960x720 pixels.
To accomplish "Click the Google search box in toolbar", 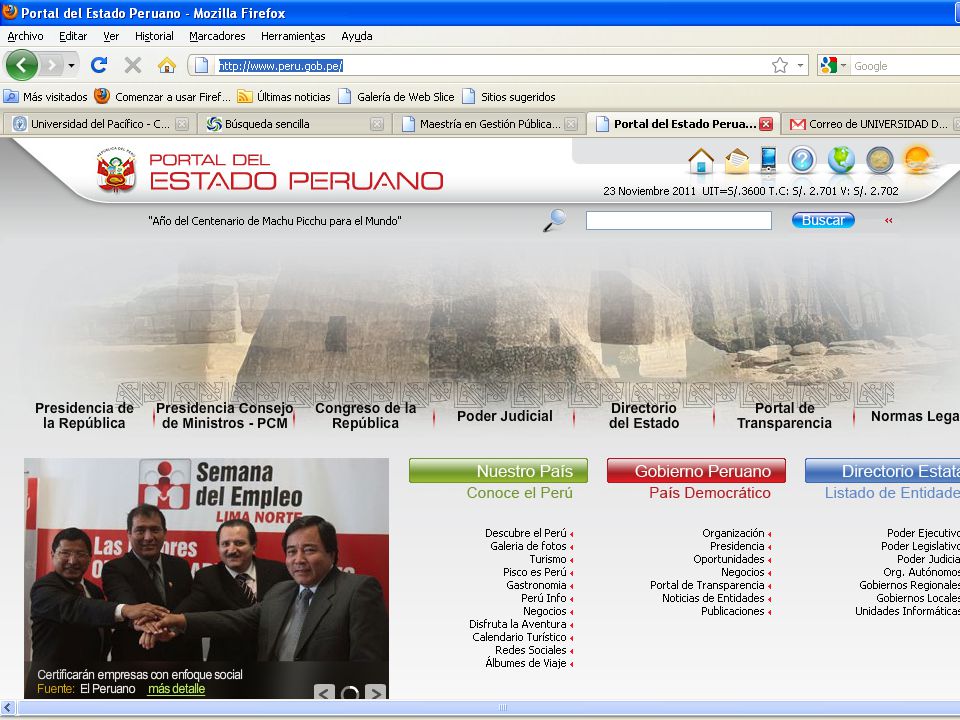I will click(x=906, y=66).
